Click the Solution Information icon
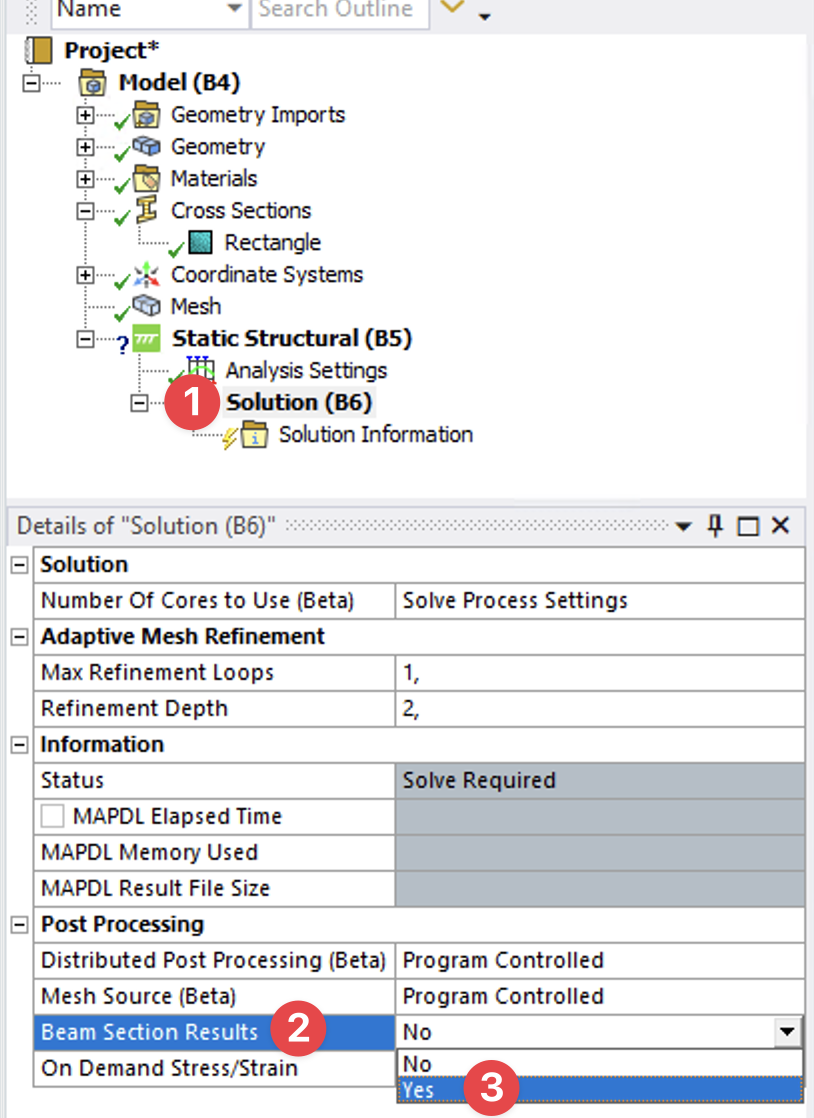 (x=254, y=436)
